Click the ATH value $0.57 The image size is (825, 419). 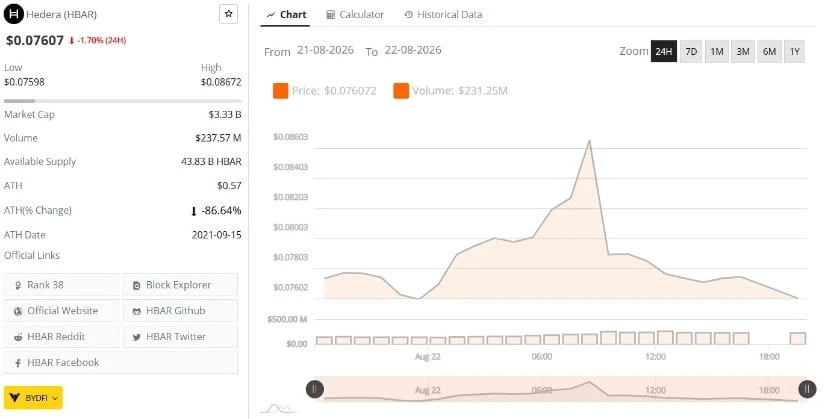point(229,185)
